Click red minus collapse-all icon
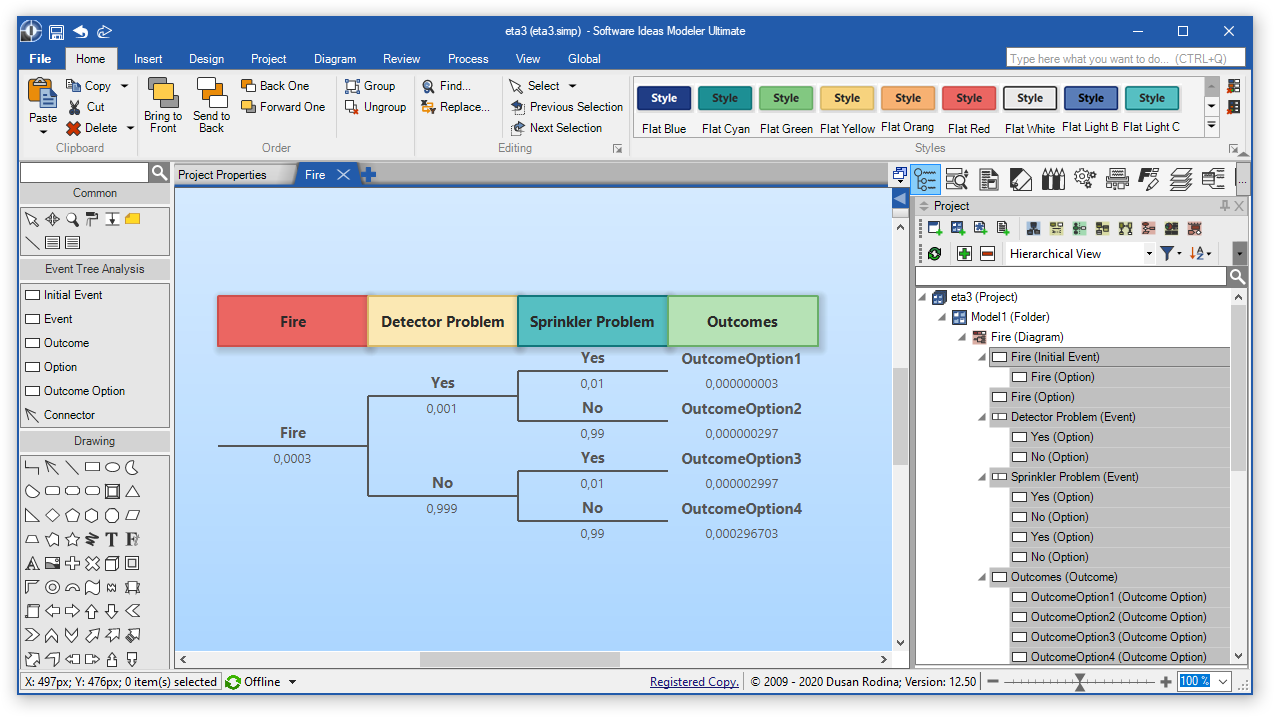This screenshot has width=1274, height=717. tap(988, 254)
